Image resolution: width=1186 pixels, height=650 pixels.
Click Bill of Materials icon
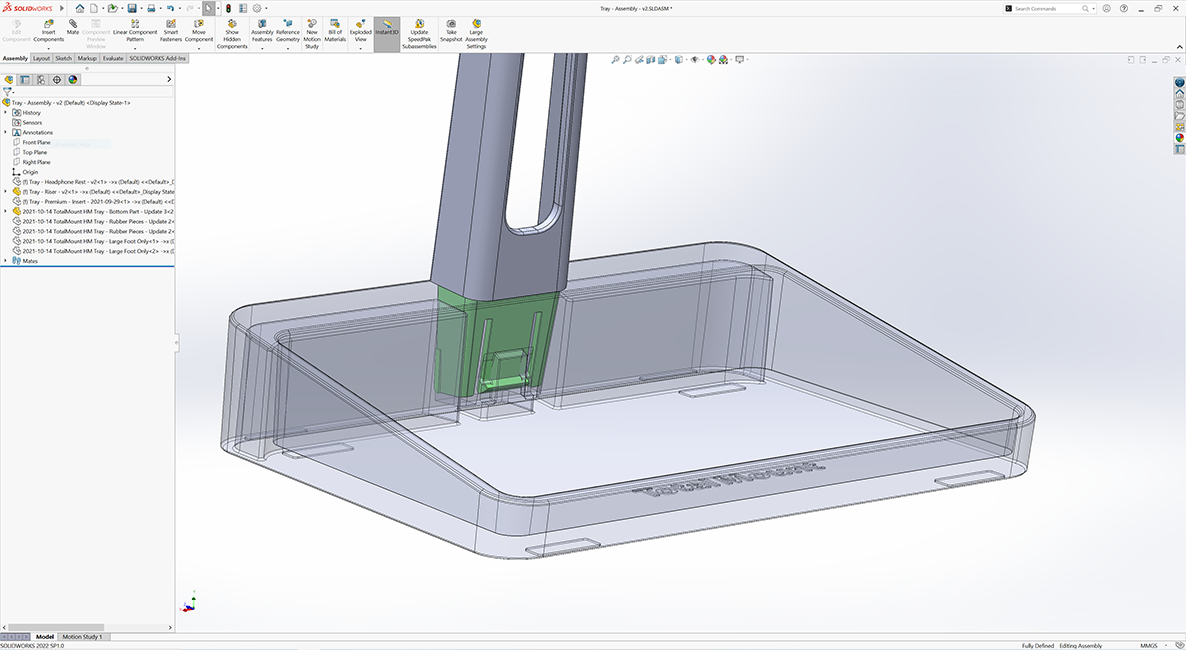[x=335, y=30]
